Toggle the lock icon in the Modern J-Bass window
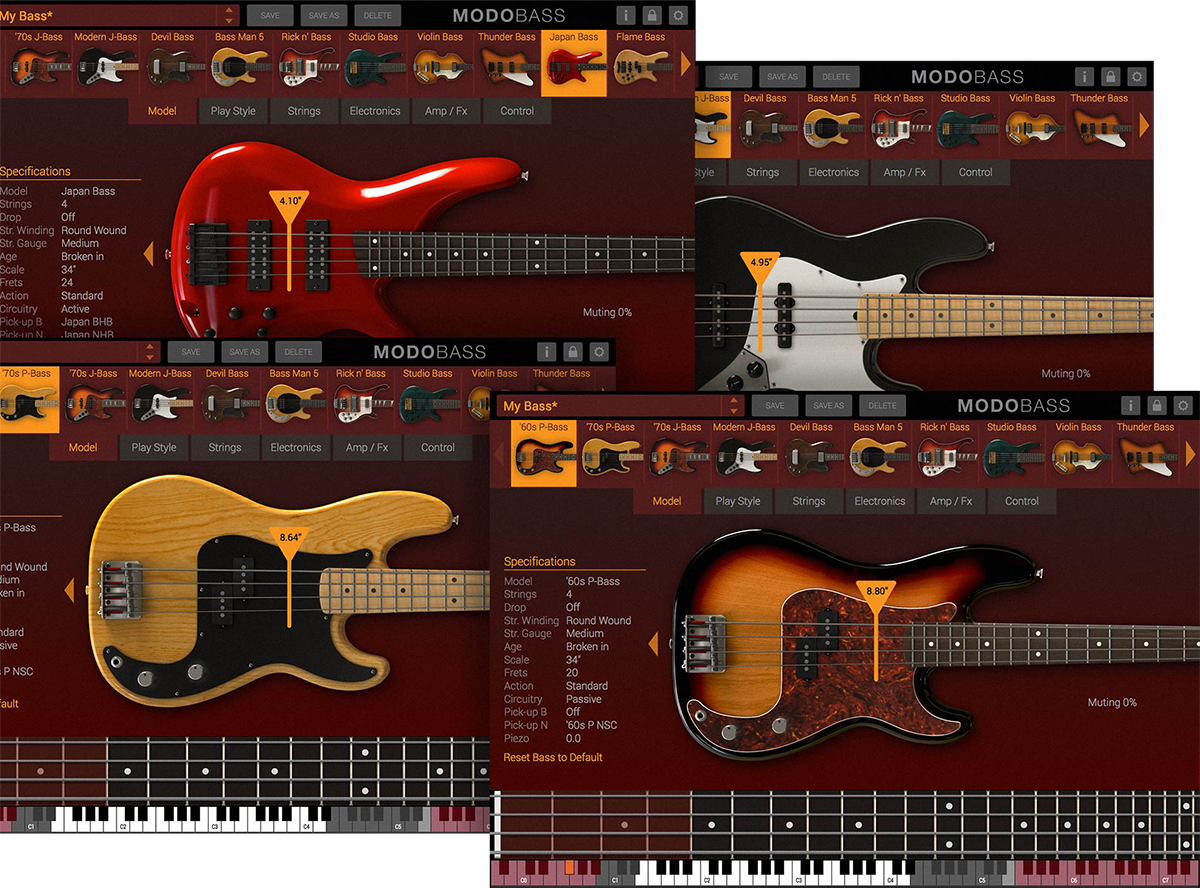 coord(1111,77)
